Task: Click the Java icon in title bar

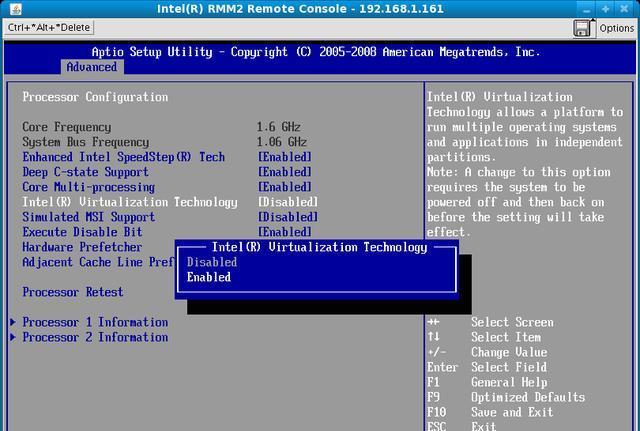Action: (x=16, y=9)
